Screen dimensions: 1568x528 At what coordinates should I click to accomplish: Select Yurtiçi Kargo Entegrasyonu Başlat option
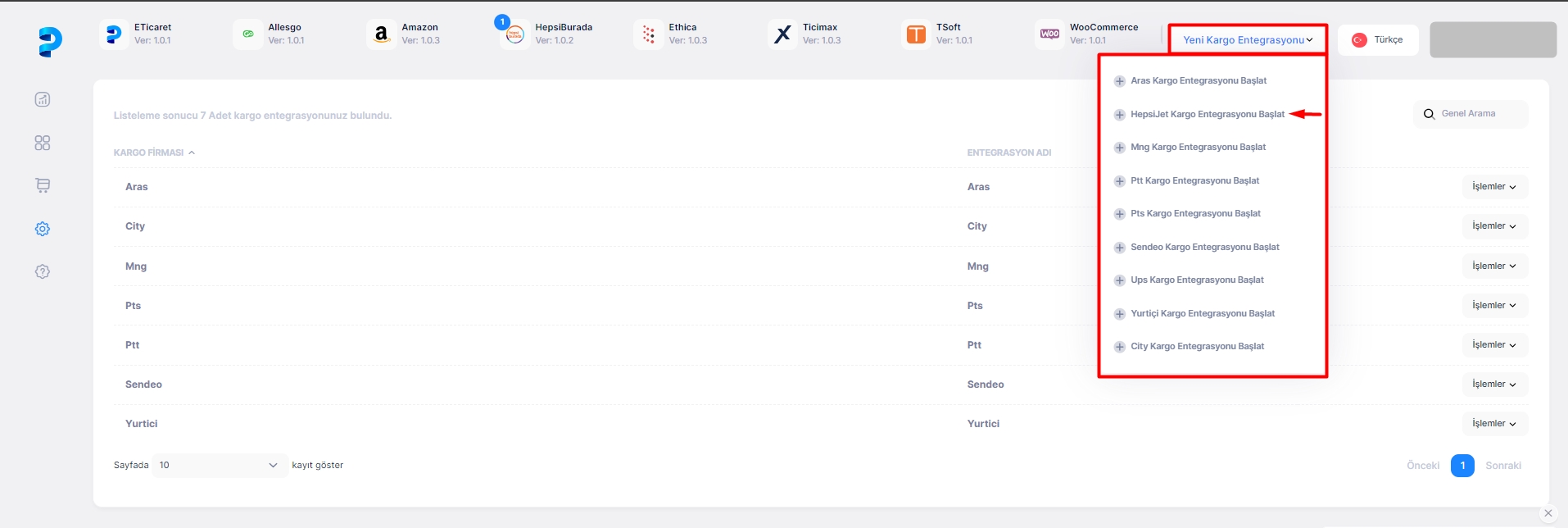(x=1202, y=314)
